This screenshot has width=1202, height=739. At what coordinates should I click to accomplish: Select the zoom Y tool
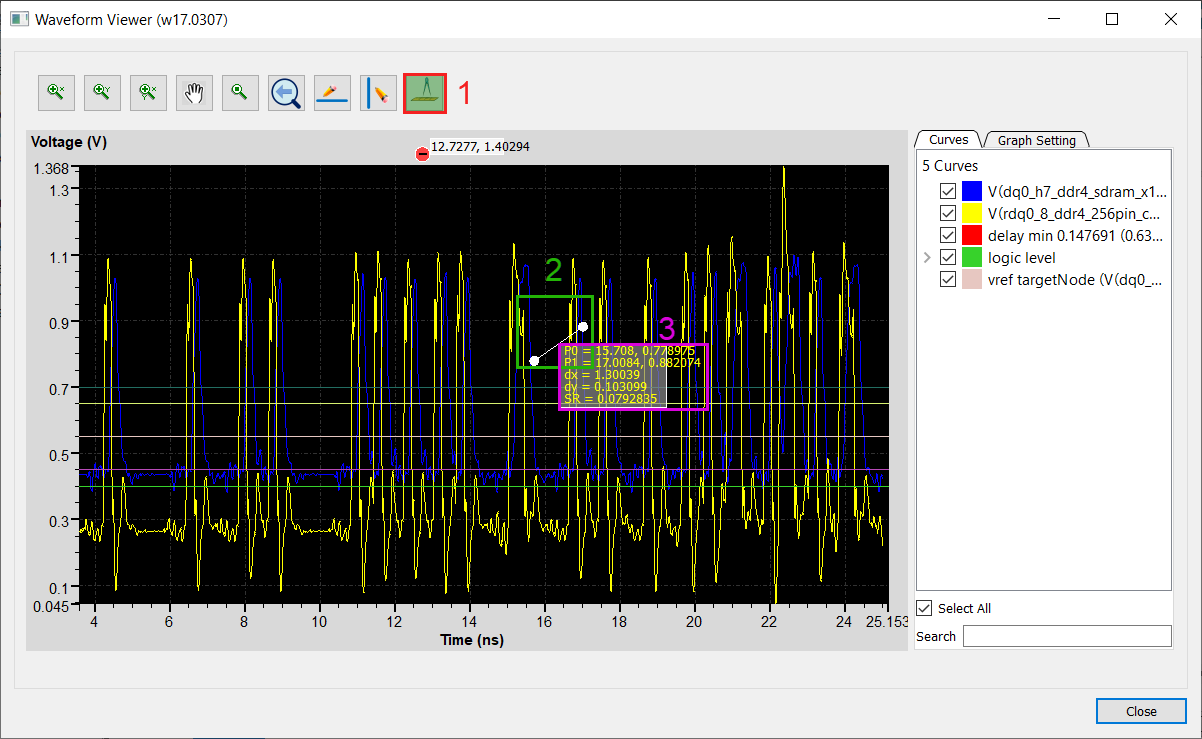[102, 92]
